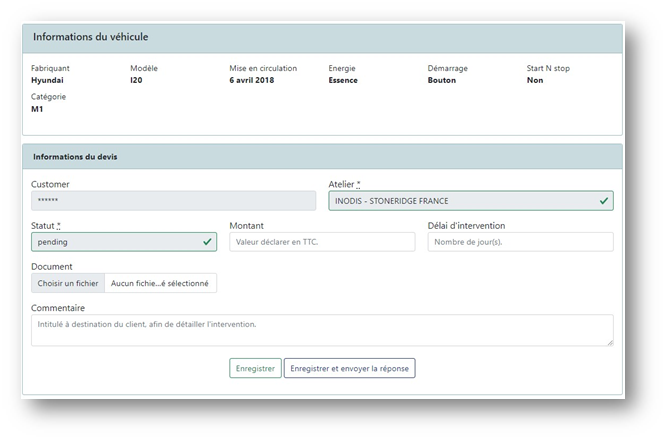Click the Informations du devis header
Screen dimensions: 667x441
pos(75,157)
